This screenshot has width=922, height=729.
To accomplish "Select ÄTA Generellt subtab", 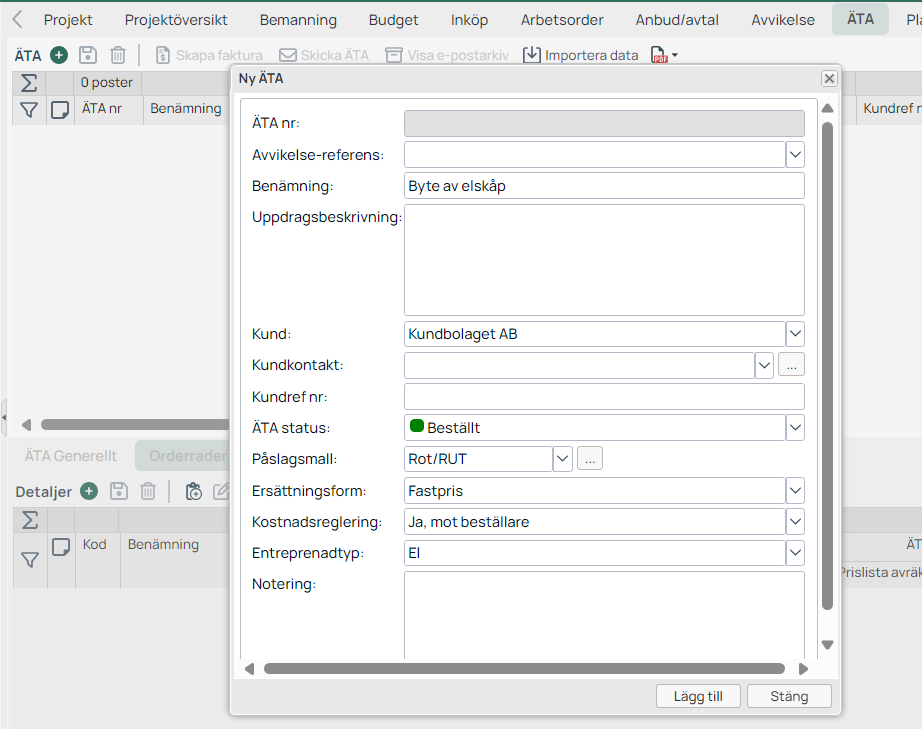I will 71,456.
